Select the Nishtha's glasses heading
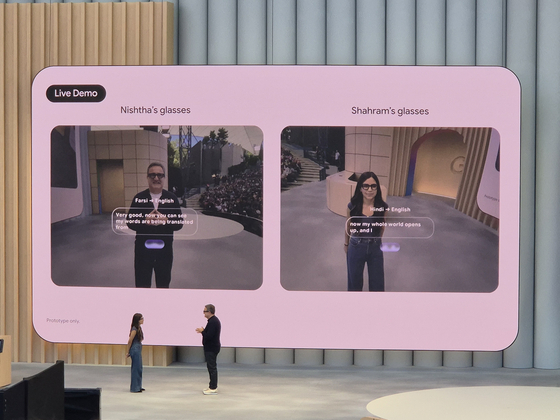 [x=155, y=110]
